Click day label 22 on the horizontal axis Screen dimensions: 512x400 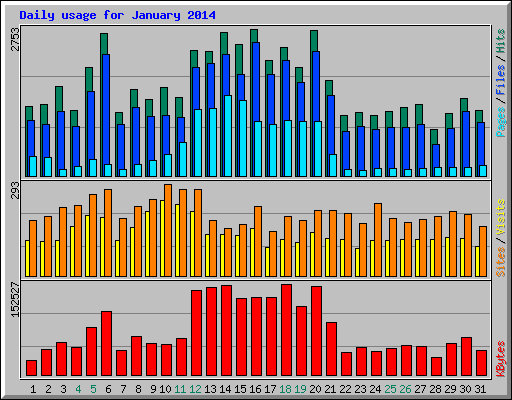[345, 389]
